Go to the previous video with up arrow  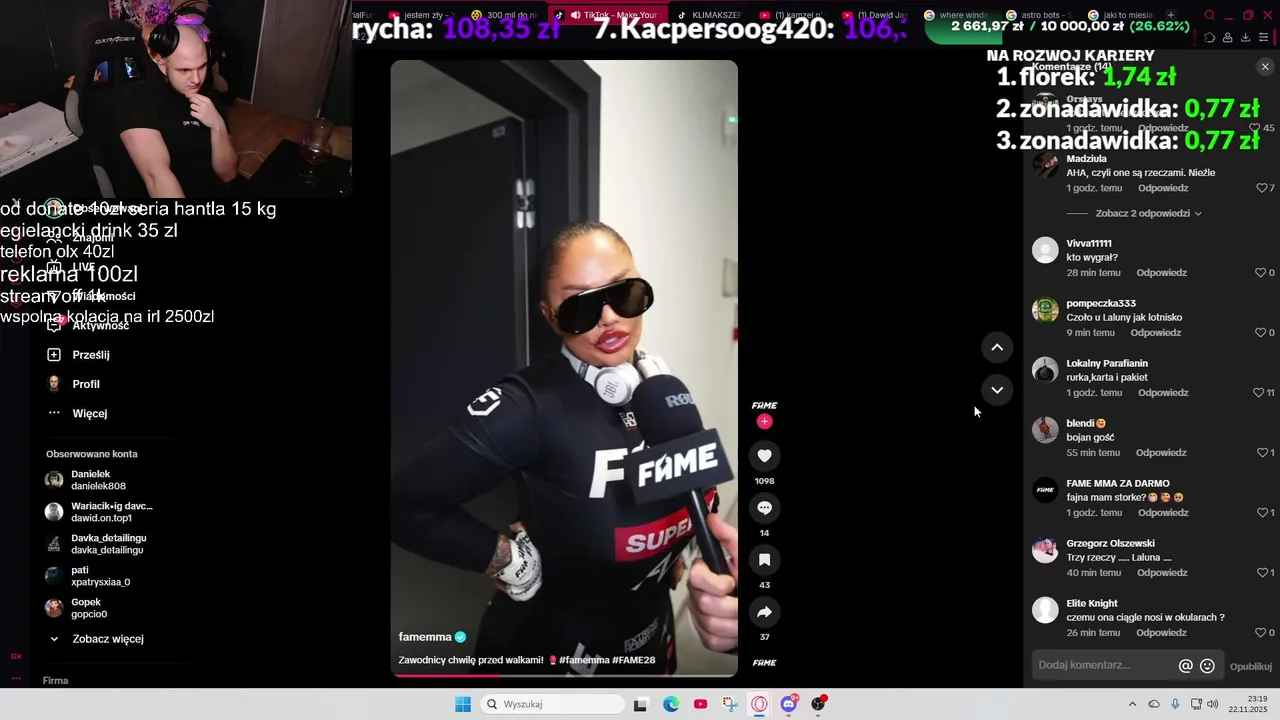997,347
